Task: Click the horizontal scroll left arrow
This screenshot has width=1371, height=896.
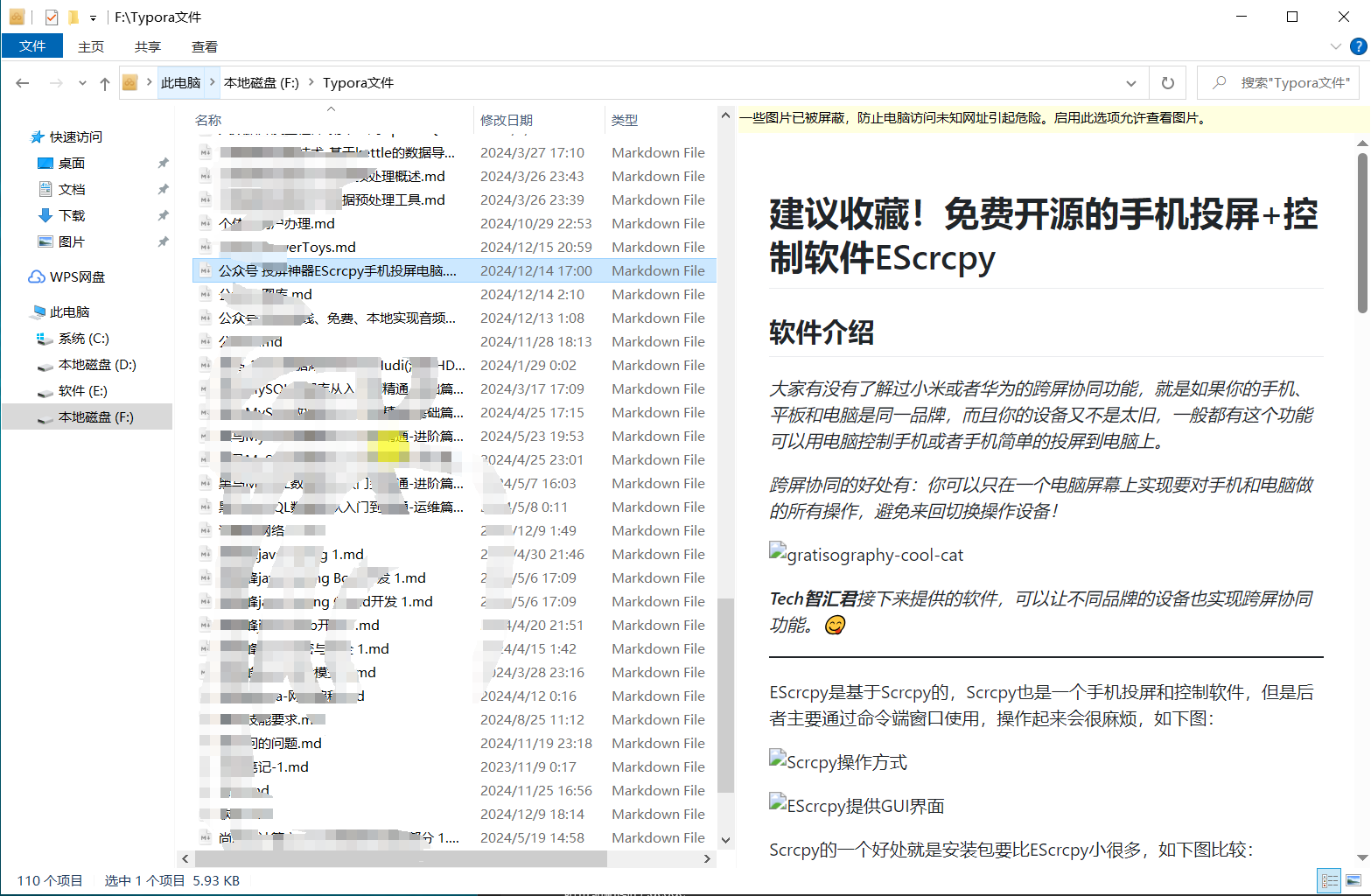Action: (x=185, y=859)
